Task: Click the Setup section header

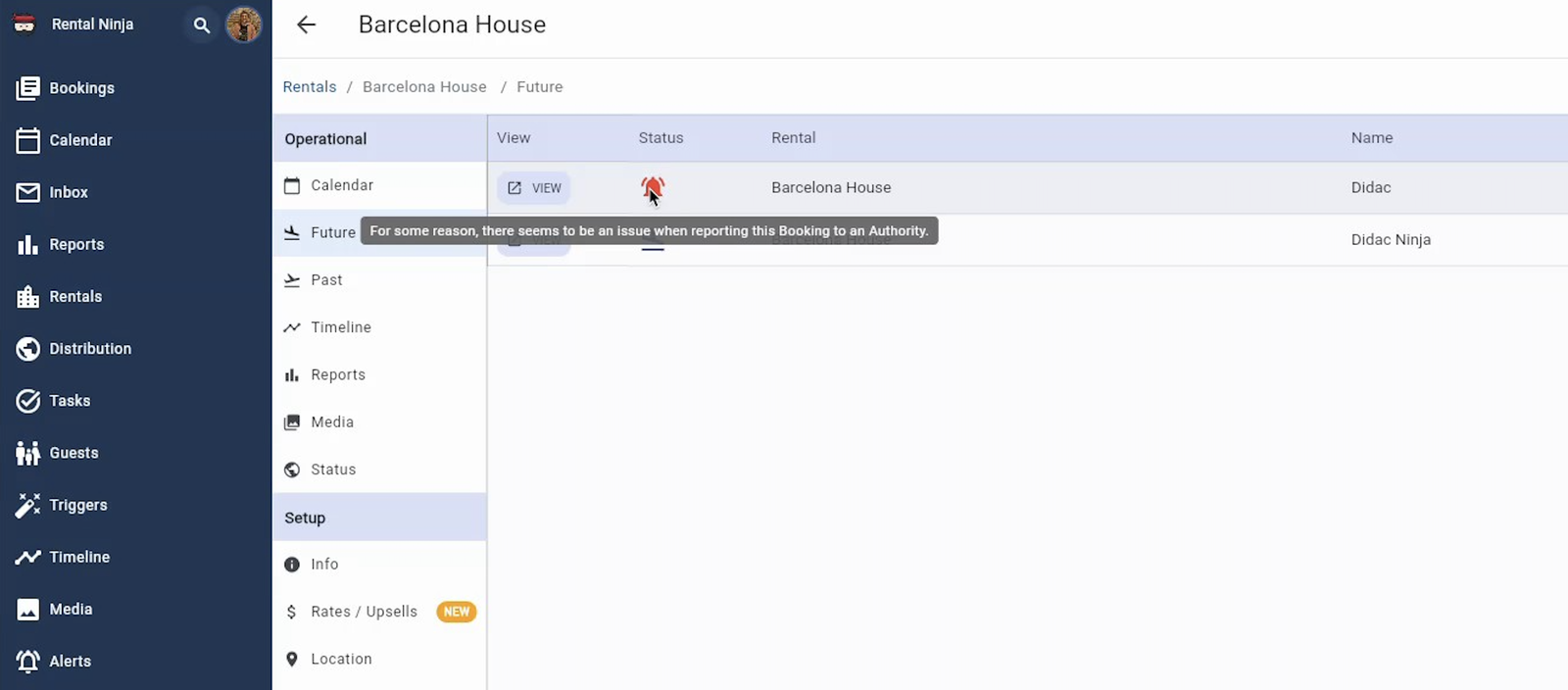Action: click(379, 517)
